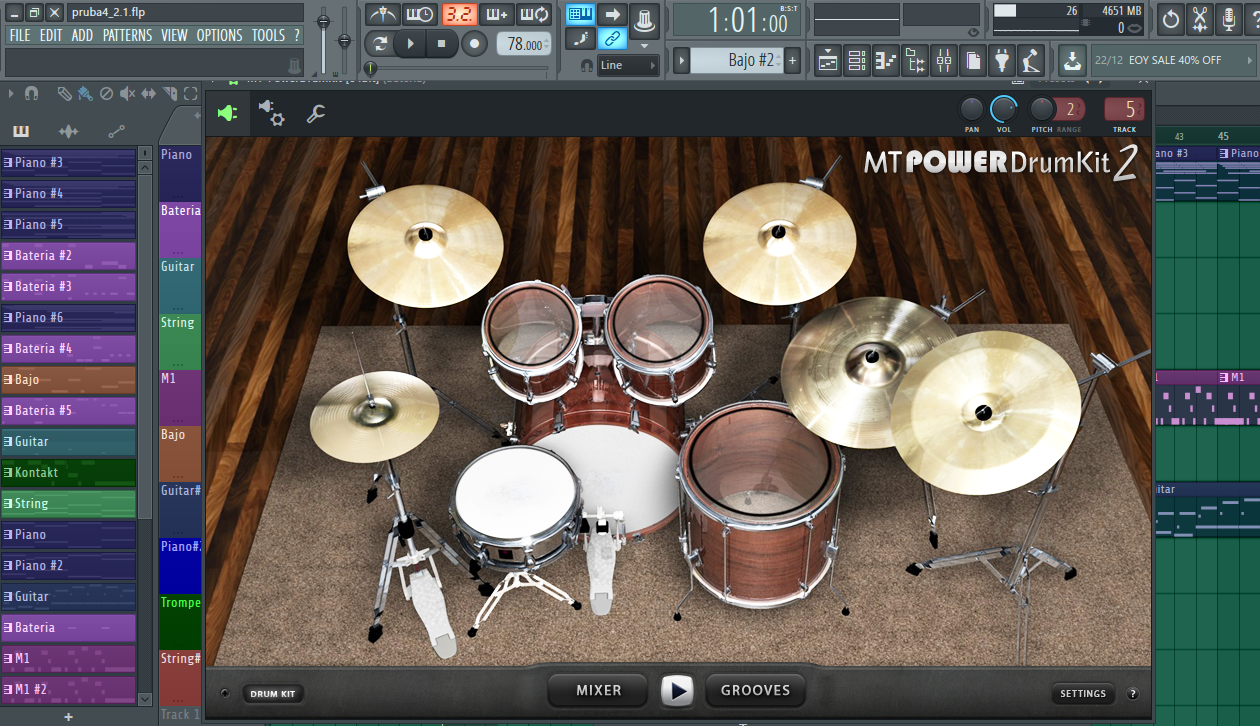The width and height of the screenshot is (1260, 726).
Task: Click the DrumKit help question mark
Action: click(1133, 694)
